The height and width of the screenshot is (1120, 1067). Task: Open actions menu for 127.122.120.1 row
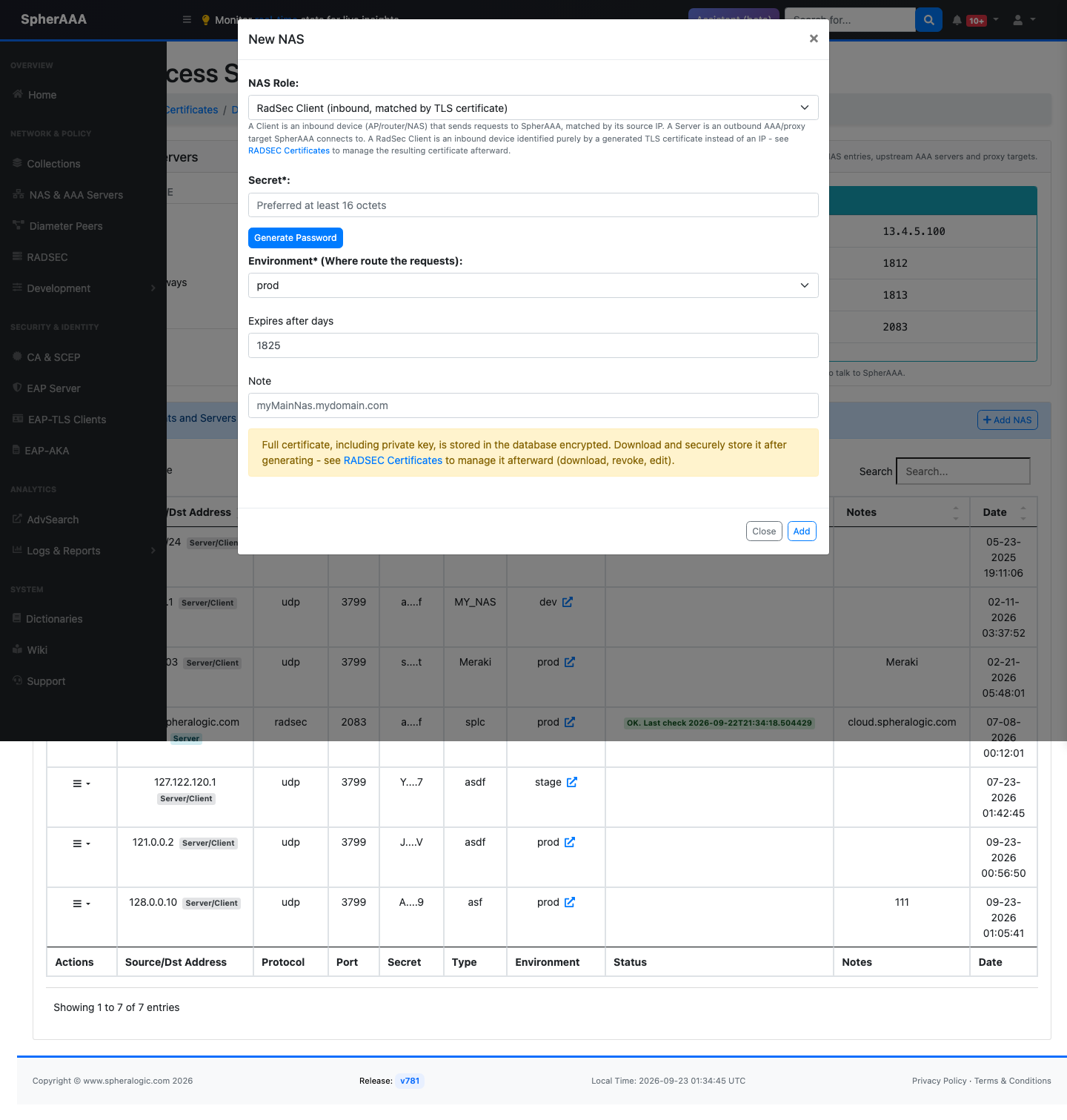pyautogui.click(x=82, y=783)
